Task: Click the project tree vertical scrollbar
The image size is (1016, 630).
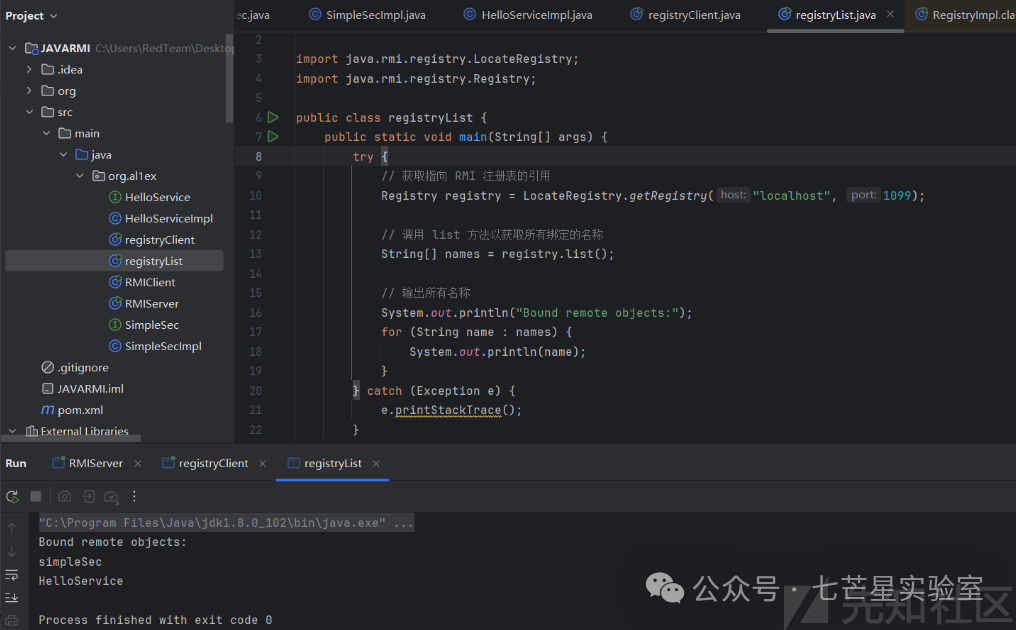Action: click(x=229, y=78)
